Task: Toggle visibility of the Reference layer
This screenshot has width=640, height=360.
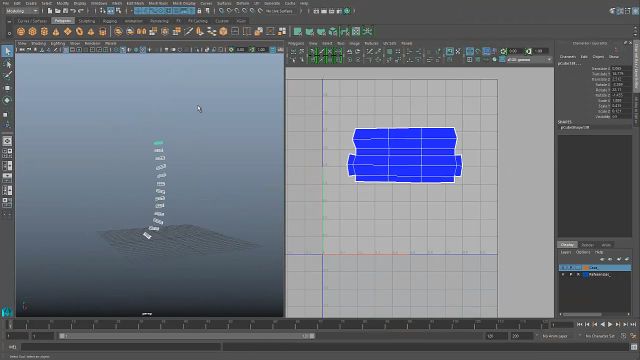Action: (563, 275)
